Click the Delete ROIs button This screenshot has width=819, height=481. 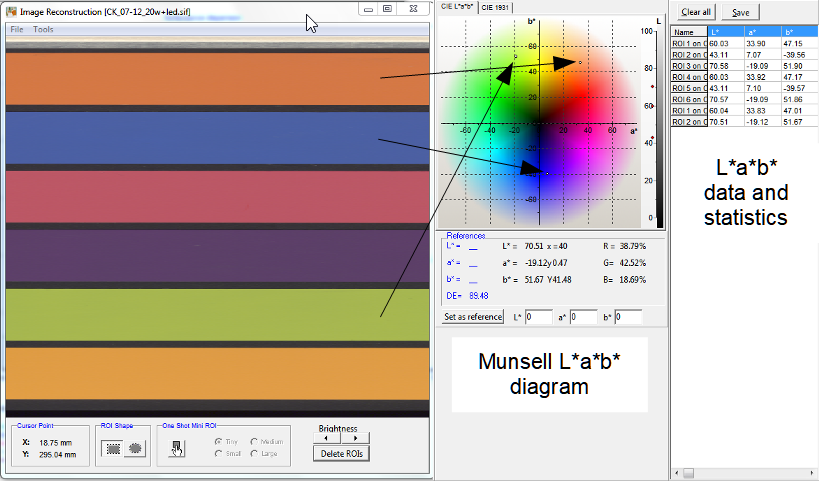(x=340, y=454)
